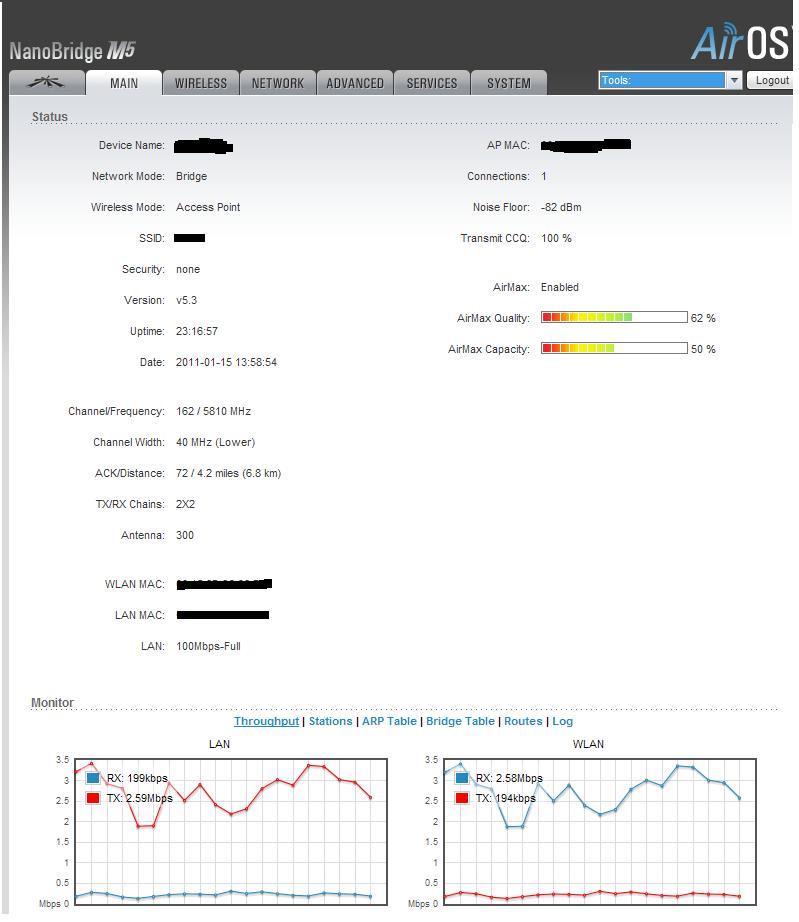Select the AirMax Capacity 50 % reading

pyautogui.click(x=703, y=349)
